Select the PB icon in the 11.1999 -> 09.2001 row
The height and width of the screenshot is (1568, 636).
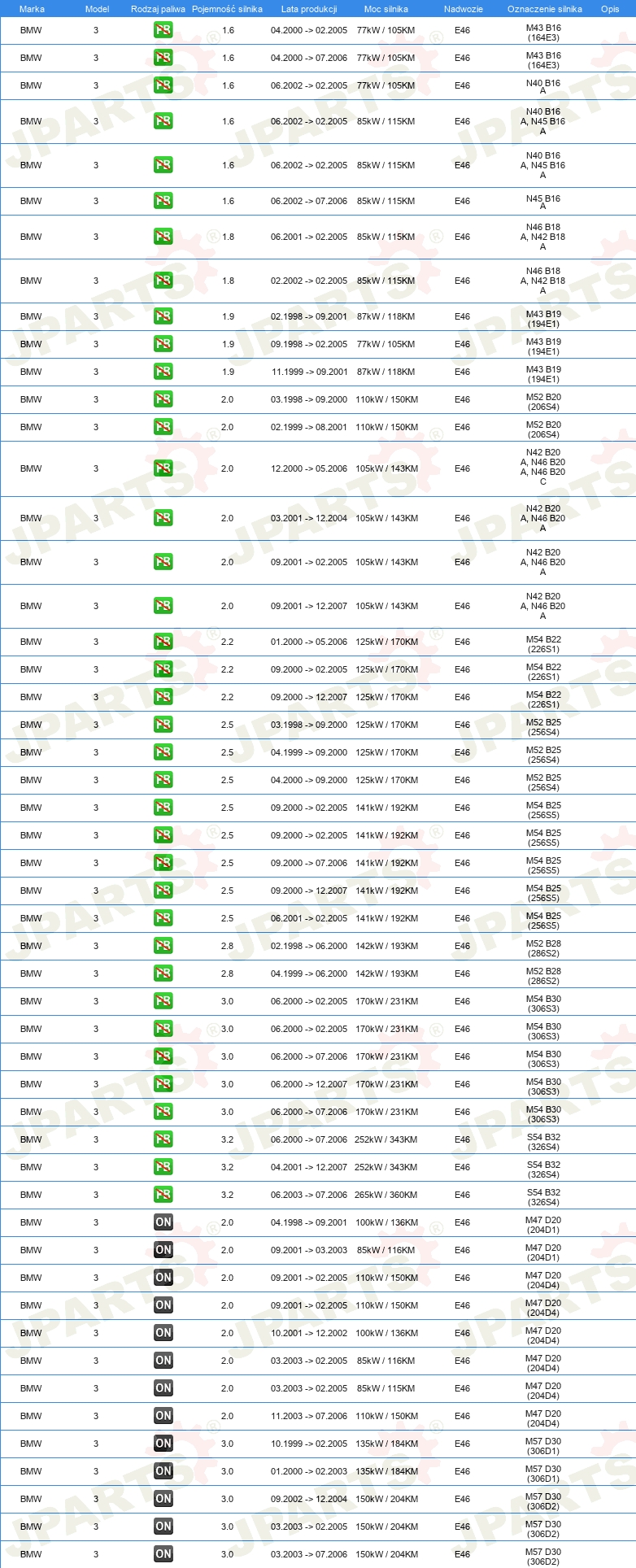[163, 372]
